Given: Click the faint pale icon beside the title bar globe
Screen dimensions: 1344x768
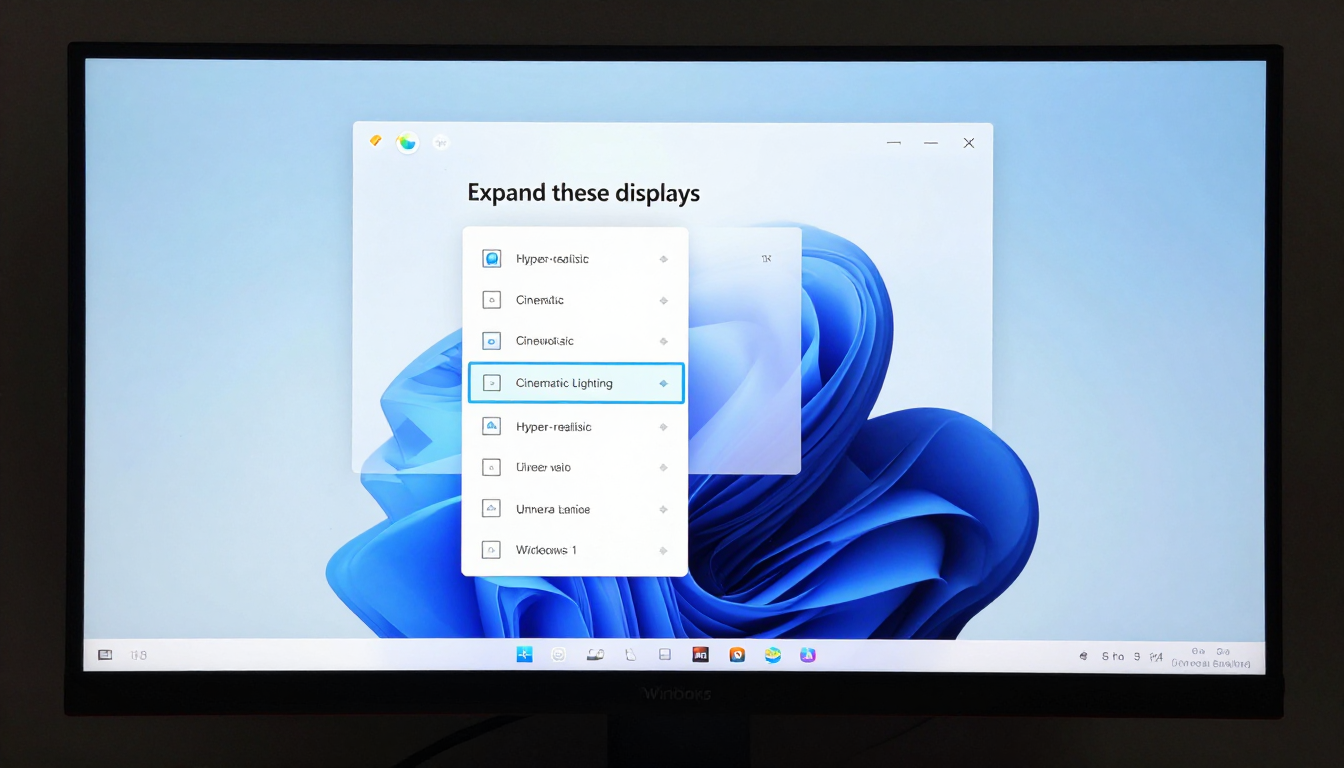Looking at the screenshot, I should [440, 143].
